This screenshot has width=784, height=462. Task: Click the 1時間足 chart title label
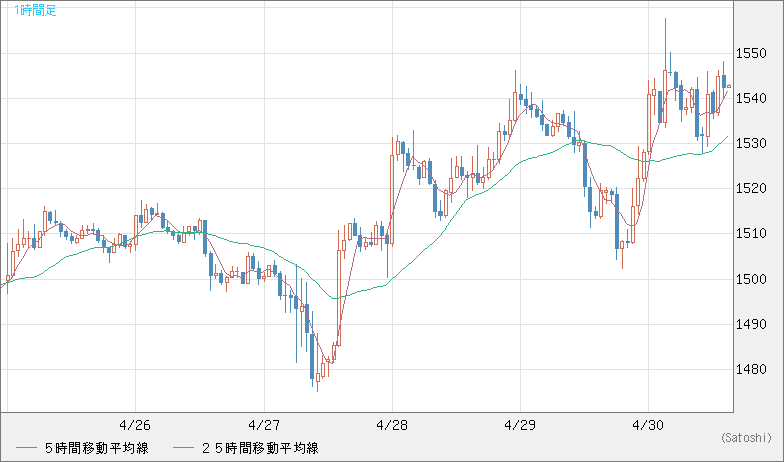click(22, 9)
